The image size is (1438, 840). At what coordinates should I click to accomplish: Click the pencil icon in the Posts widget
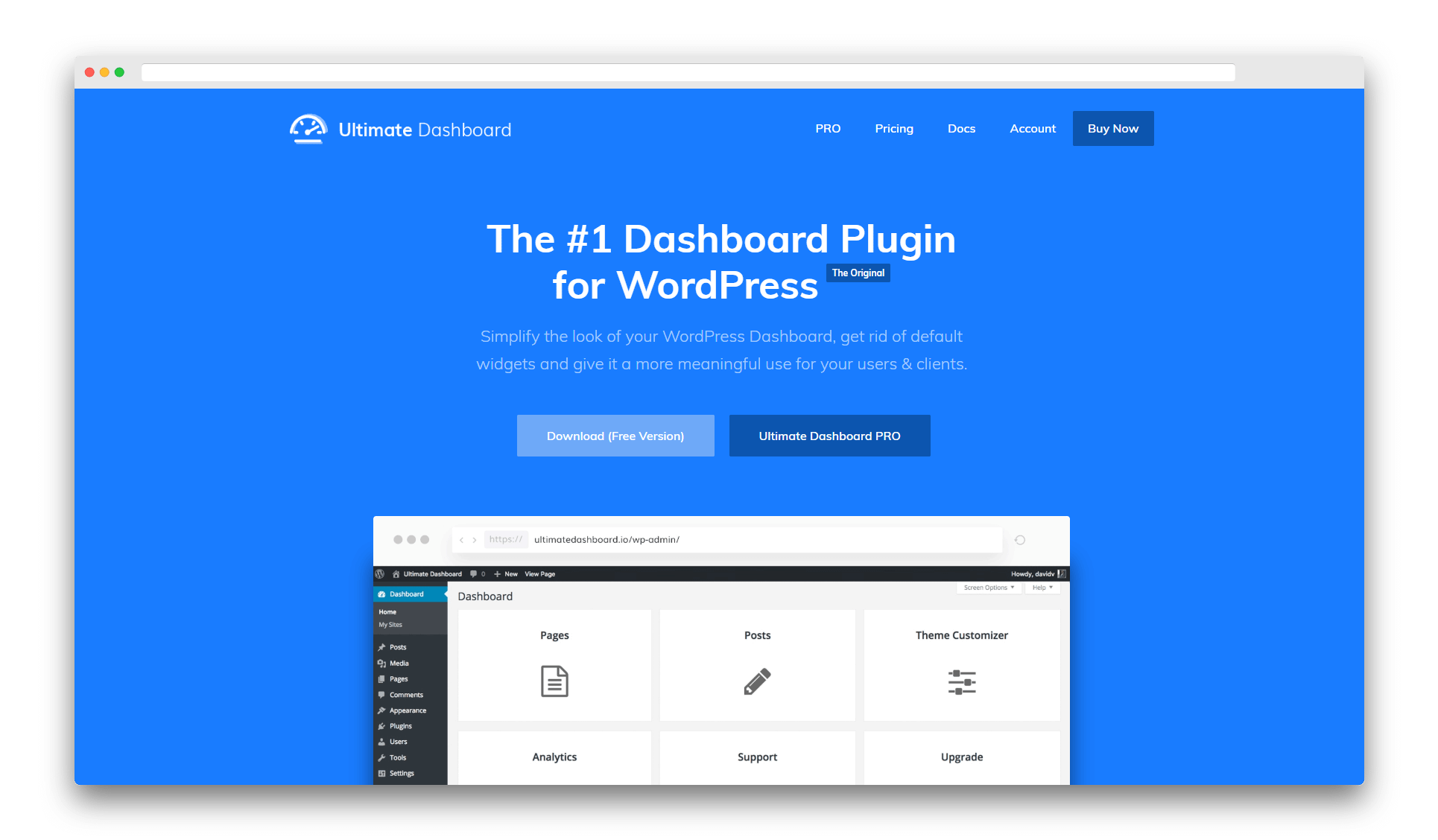point(757,681)
